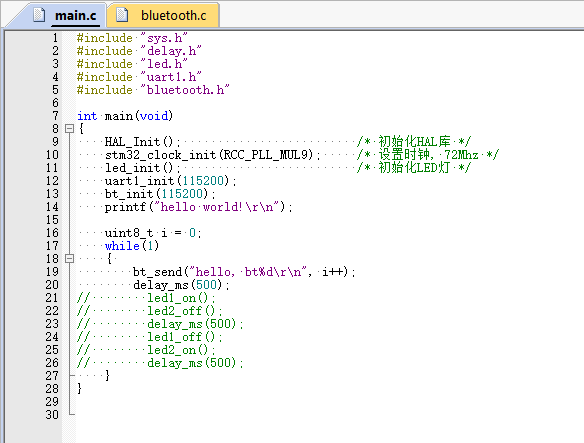Collapse the while loop fold marker
This screenshot has width=584, height=443.
click(69, 258)
